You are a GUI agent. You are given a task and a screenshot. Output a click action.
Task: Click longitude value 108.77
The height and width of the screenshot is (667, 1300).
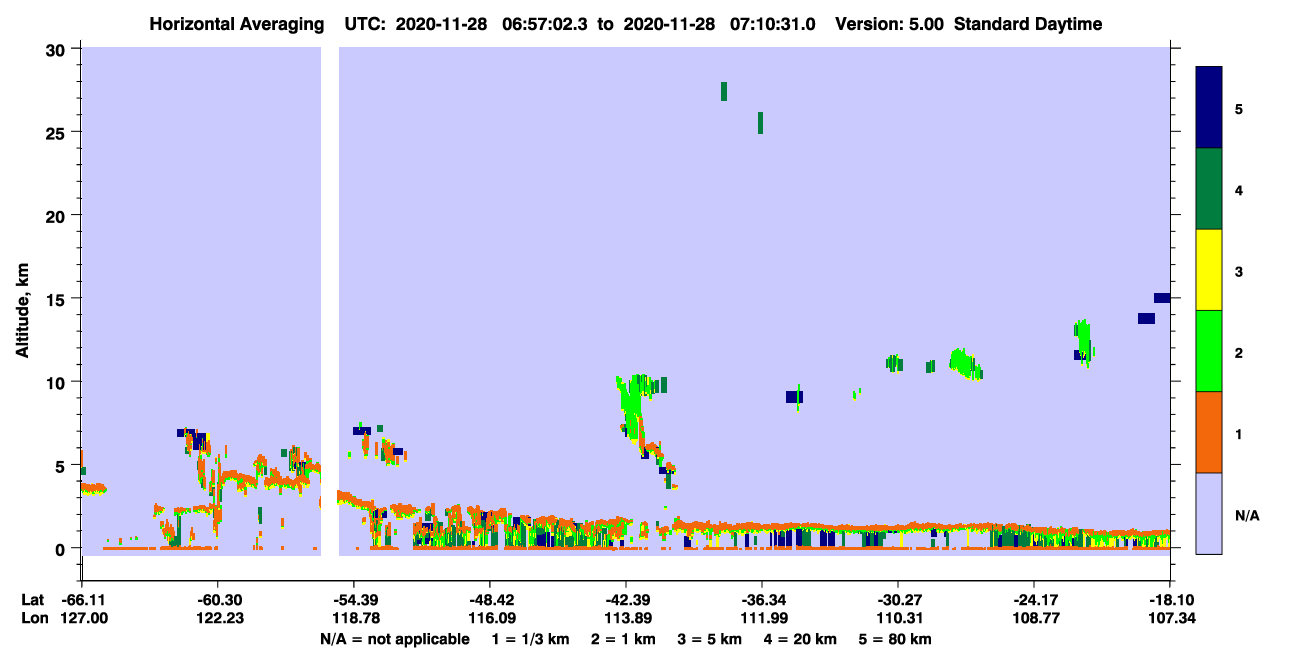click(x=1034, y=618)
